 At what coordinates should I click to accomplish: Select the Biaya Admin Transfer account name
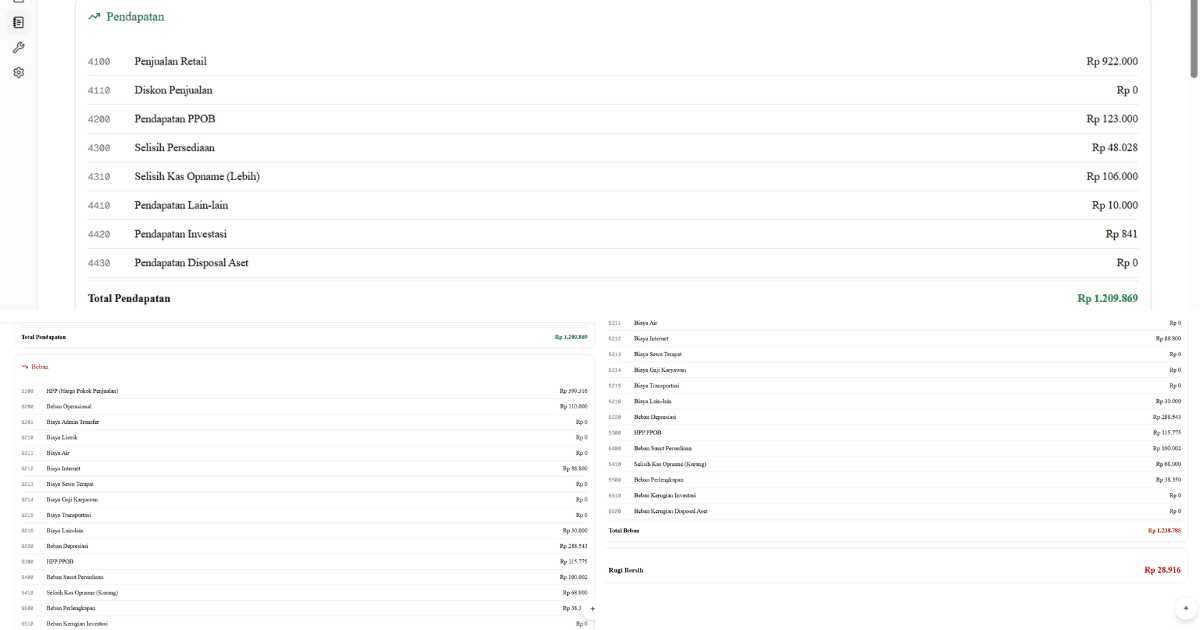click(x=73, y=422)
